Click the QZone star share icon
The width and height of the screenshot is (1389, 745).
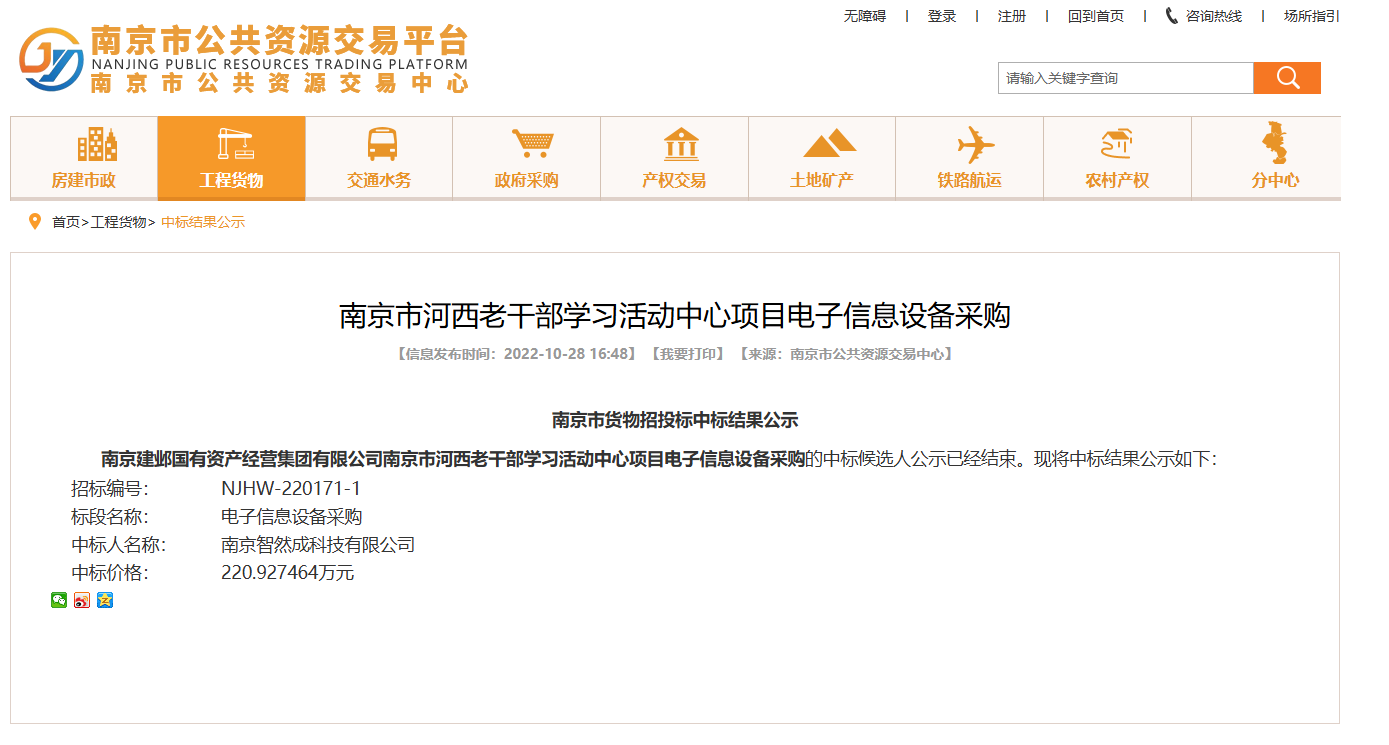(105, 600)
